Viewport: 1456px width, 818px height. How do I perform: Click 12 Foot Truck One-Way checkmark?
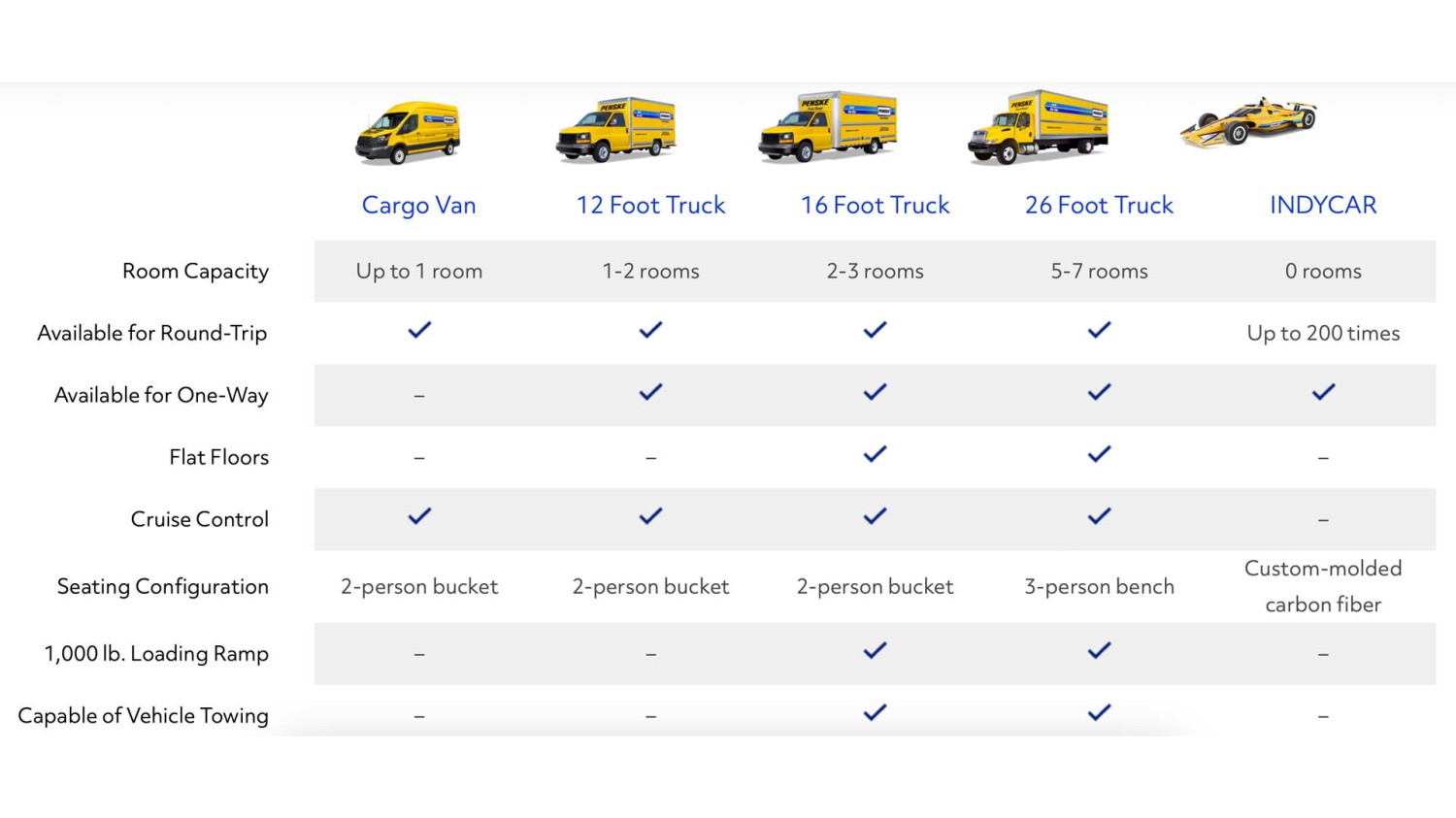coord(650,392)
